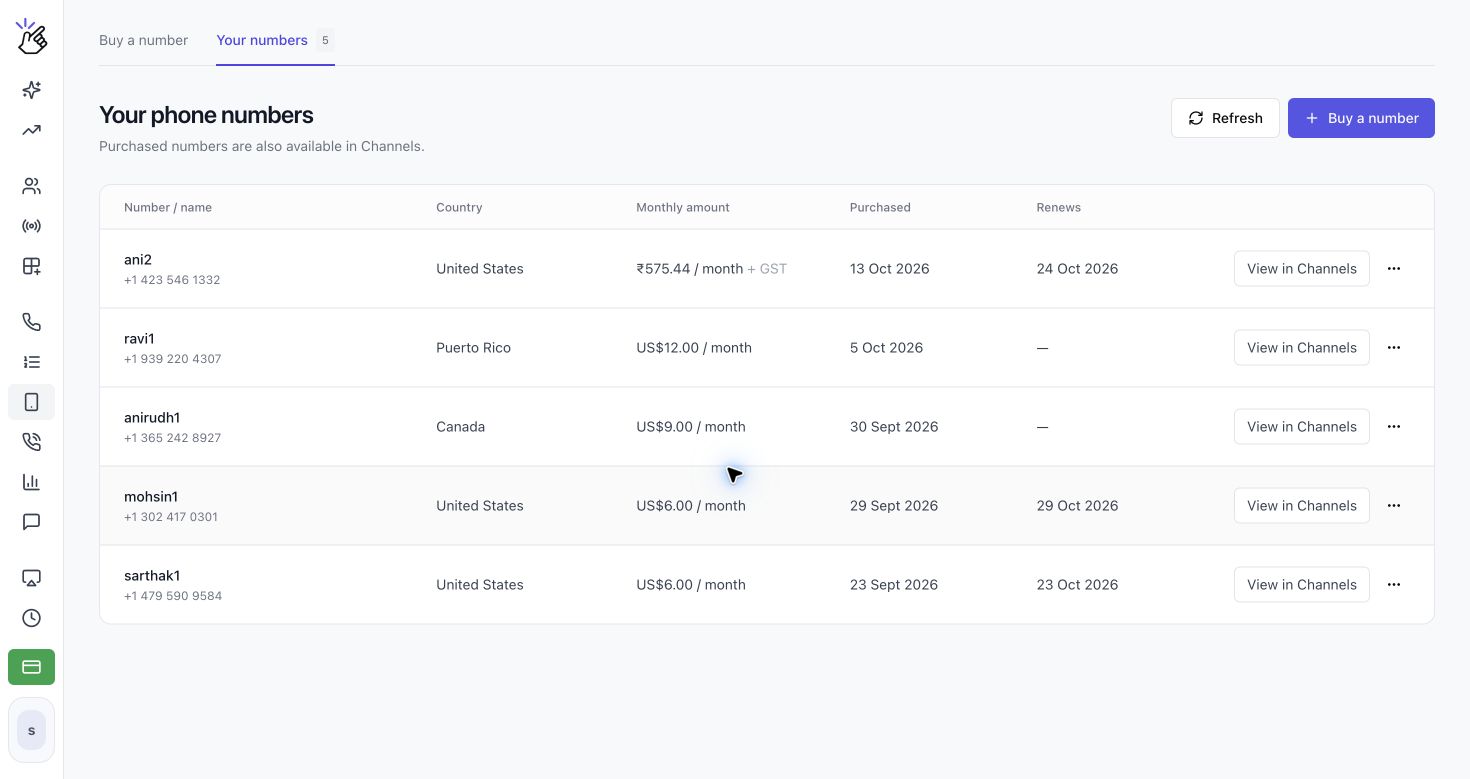
Task: Click the Puerto Rico country cell
Action: [473, 348]
